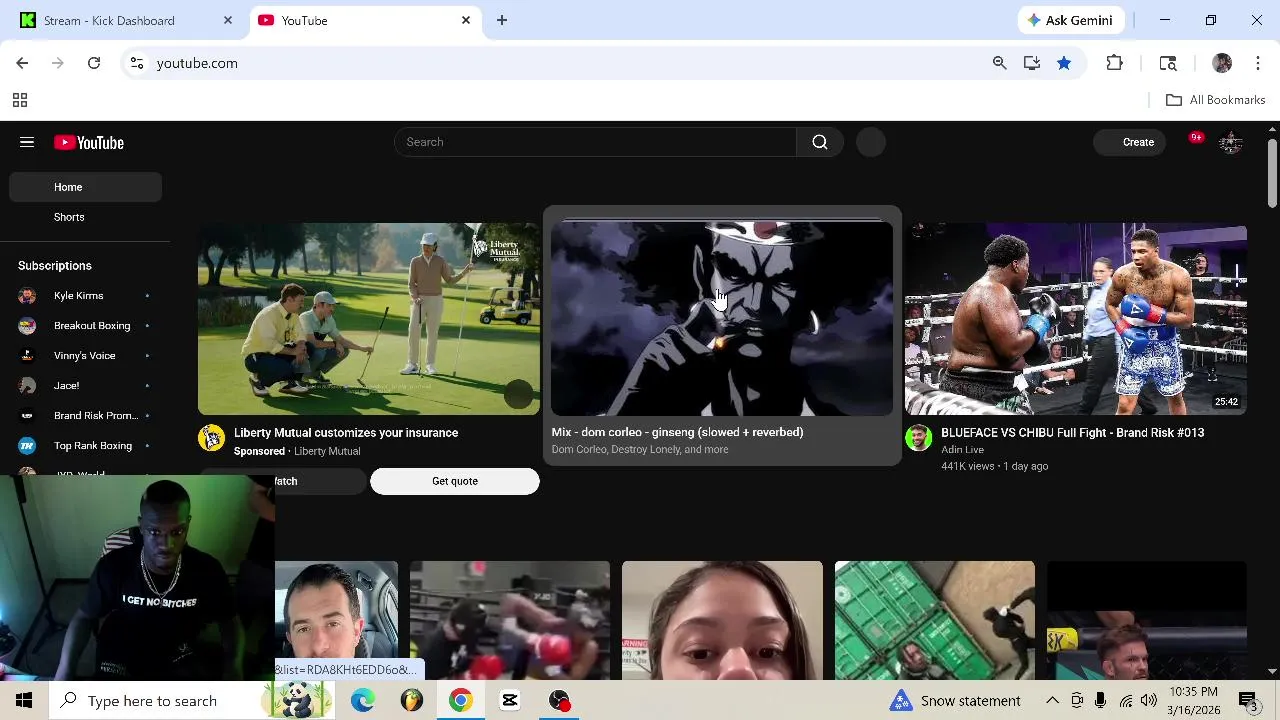
Task: Click the browser address bar URL
Action: 197,63
